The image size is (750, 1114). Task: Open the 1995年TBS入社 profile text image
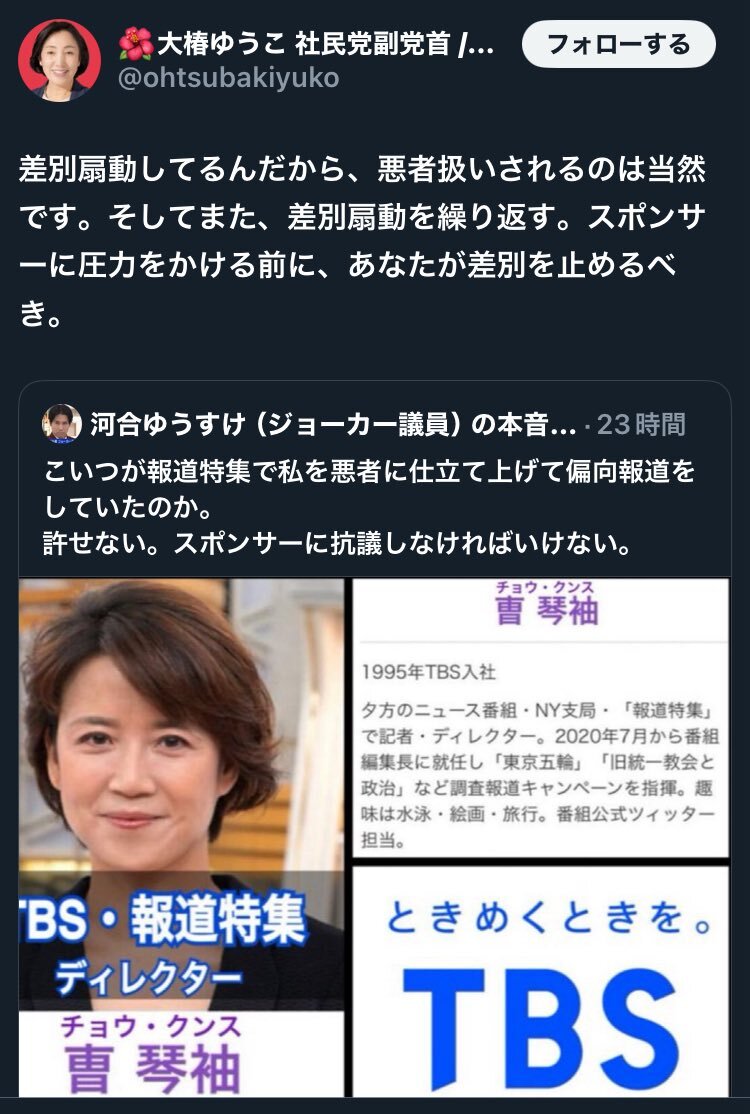pos(540,718)
